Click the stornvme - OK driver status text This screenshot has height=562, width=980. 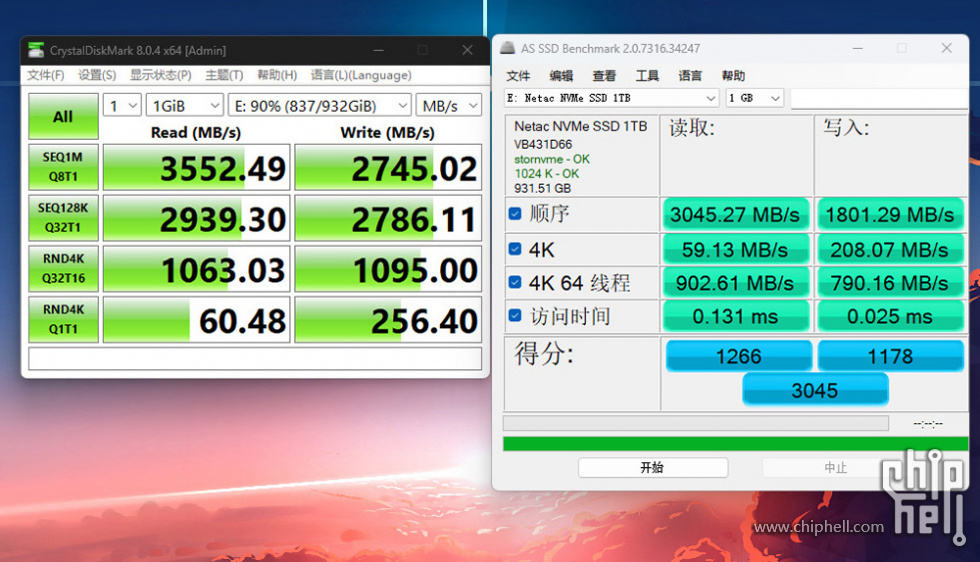[x=552, y=159]
